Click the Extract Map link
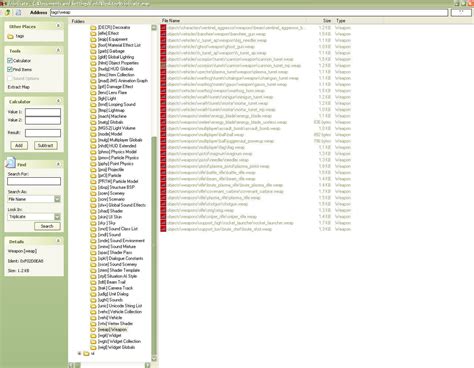Image resolution: width=474 pixels, height=368 pixels. (19, 87)
